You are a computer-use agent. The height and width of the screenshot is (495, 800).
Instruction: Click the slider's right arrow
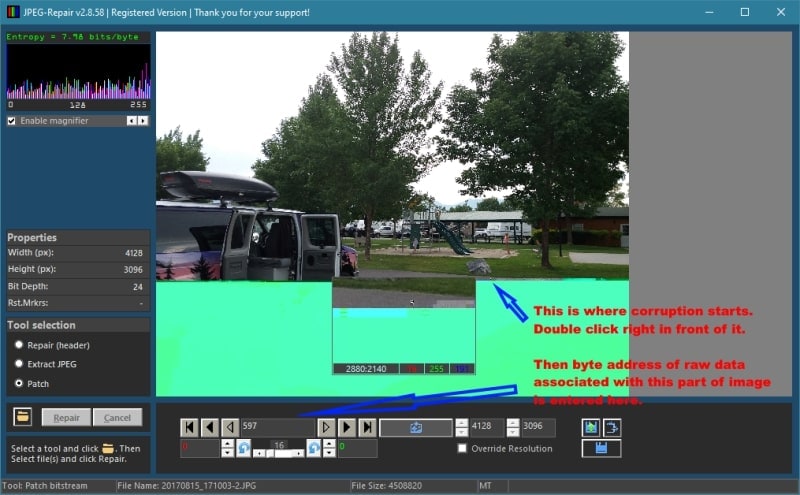click(299, 453)
